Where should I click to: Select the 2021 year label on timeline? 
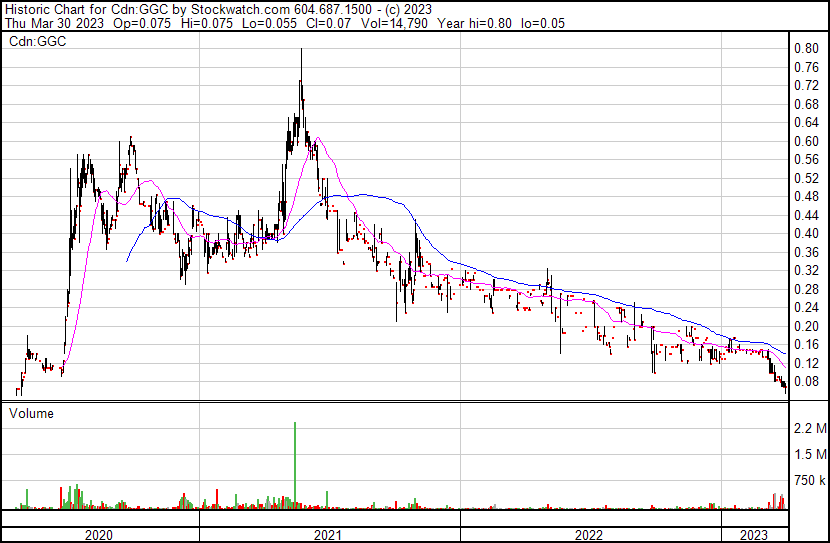tap(328, 535)
